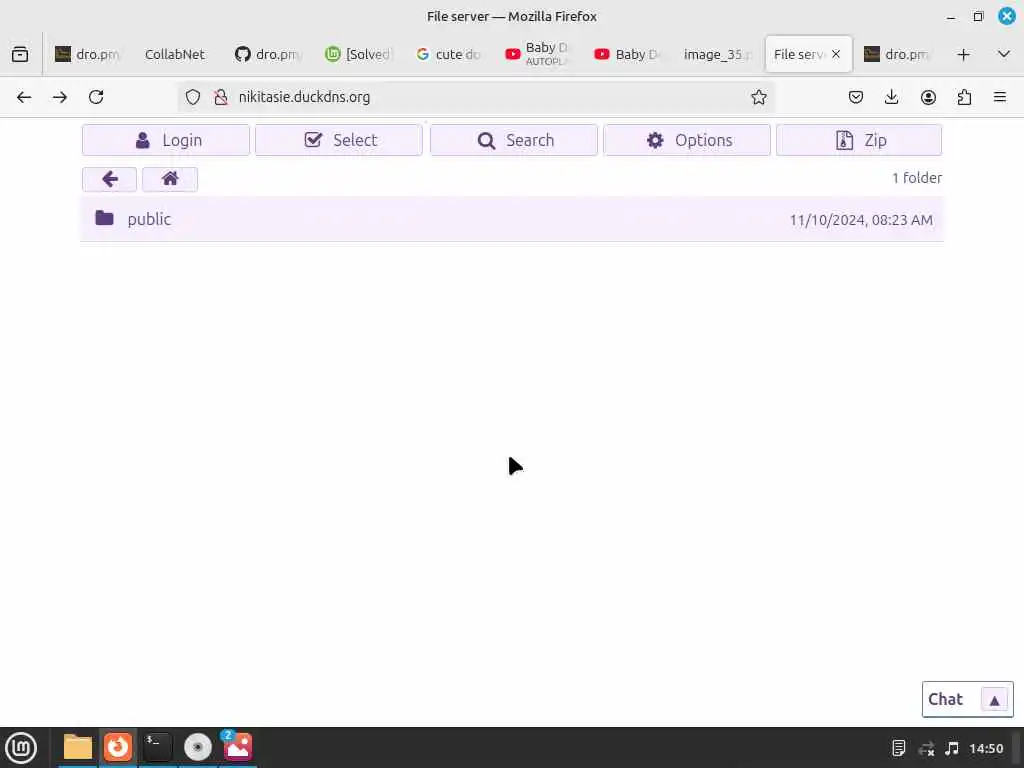The width and height of the screenshot is (1024, 768).
Task: Show insecure connection lock info
Action: click(x=221, y=97)
